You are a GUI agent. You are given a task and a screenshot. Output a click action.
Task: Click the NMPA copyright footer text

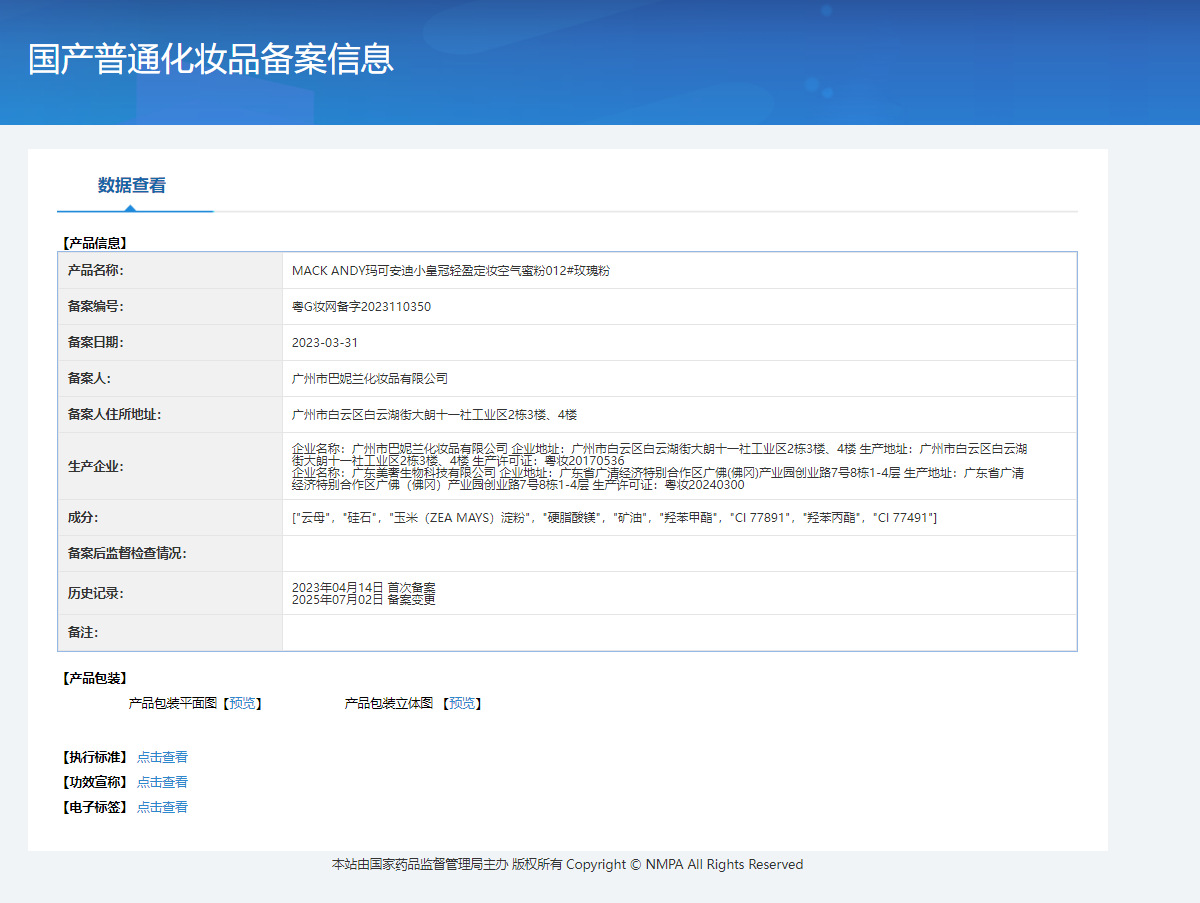pyautogui.click(x=567, y=865)
